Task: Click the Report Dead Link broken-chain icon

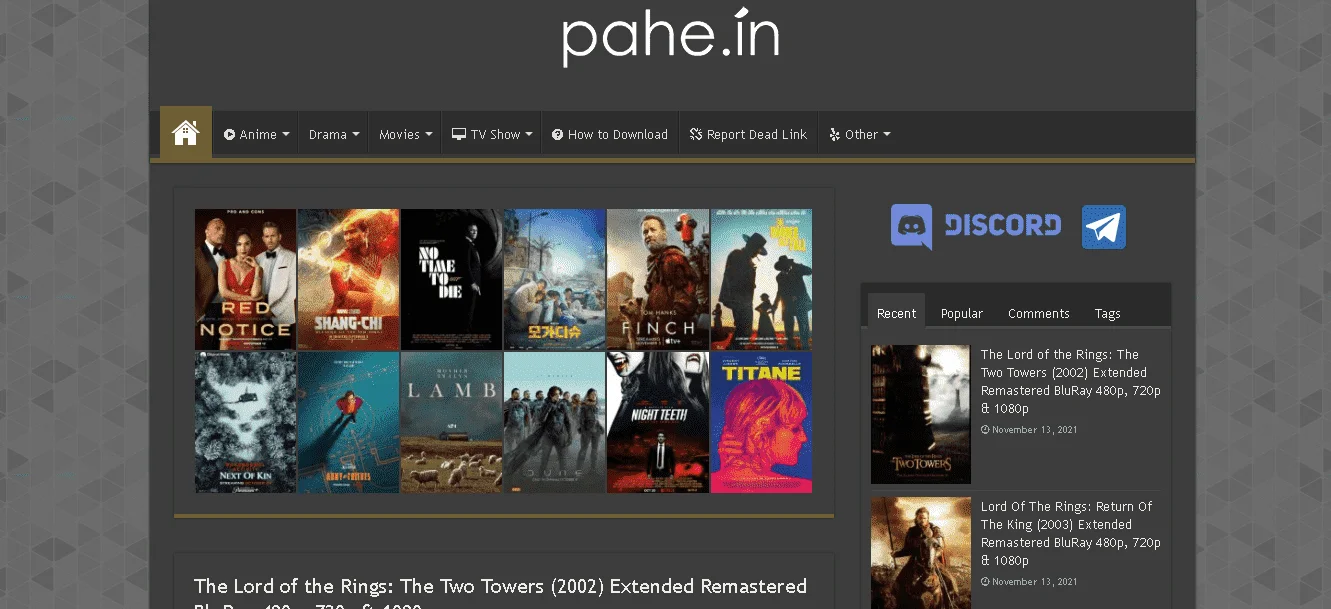Action: [696, 134]
